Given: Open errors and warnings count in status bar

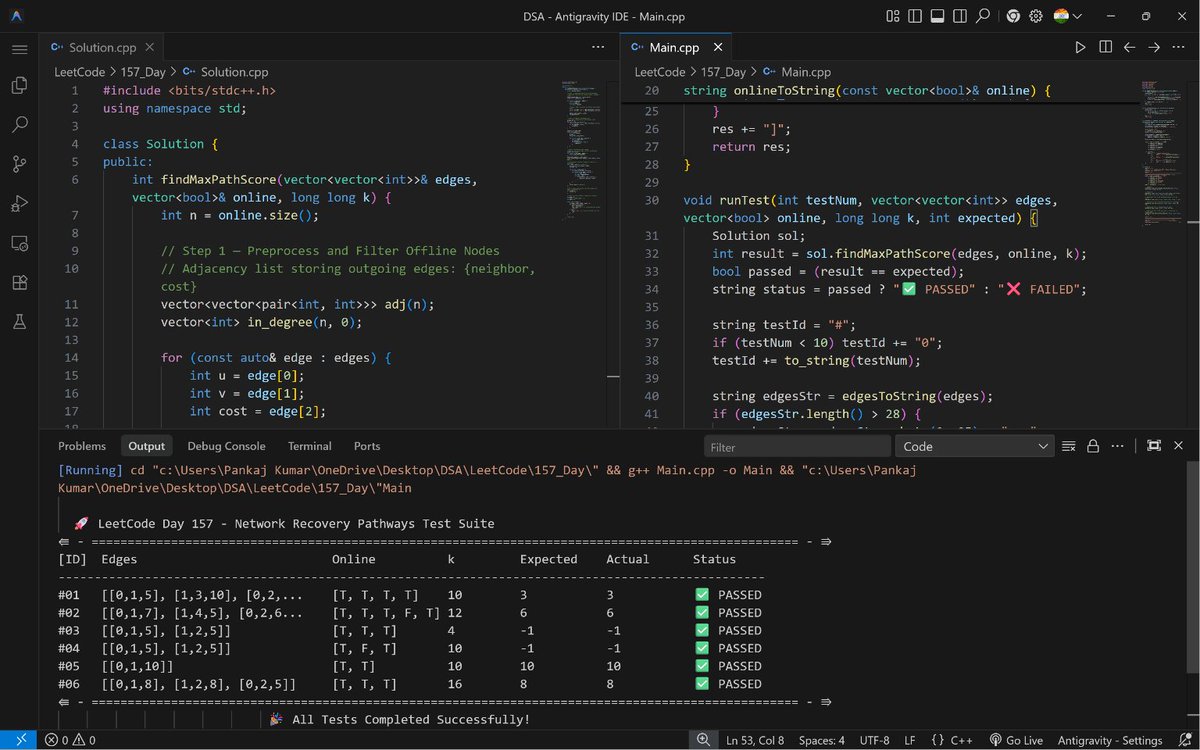Looking at the screenshot, I should click(x=70, y=740).
